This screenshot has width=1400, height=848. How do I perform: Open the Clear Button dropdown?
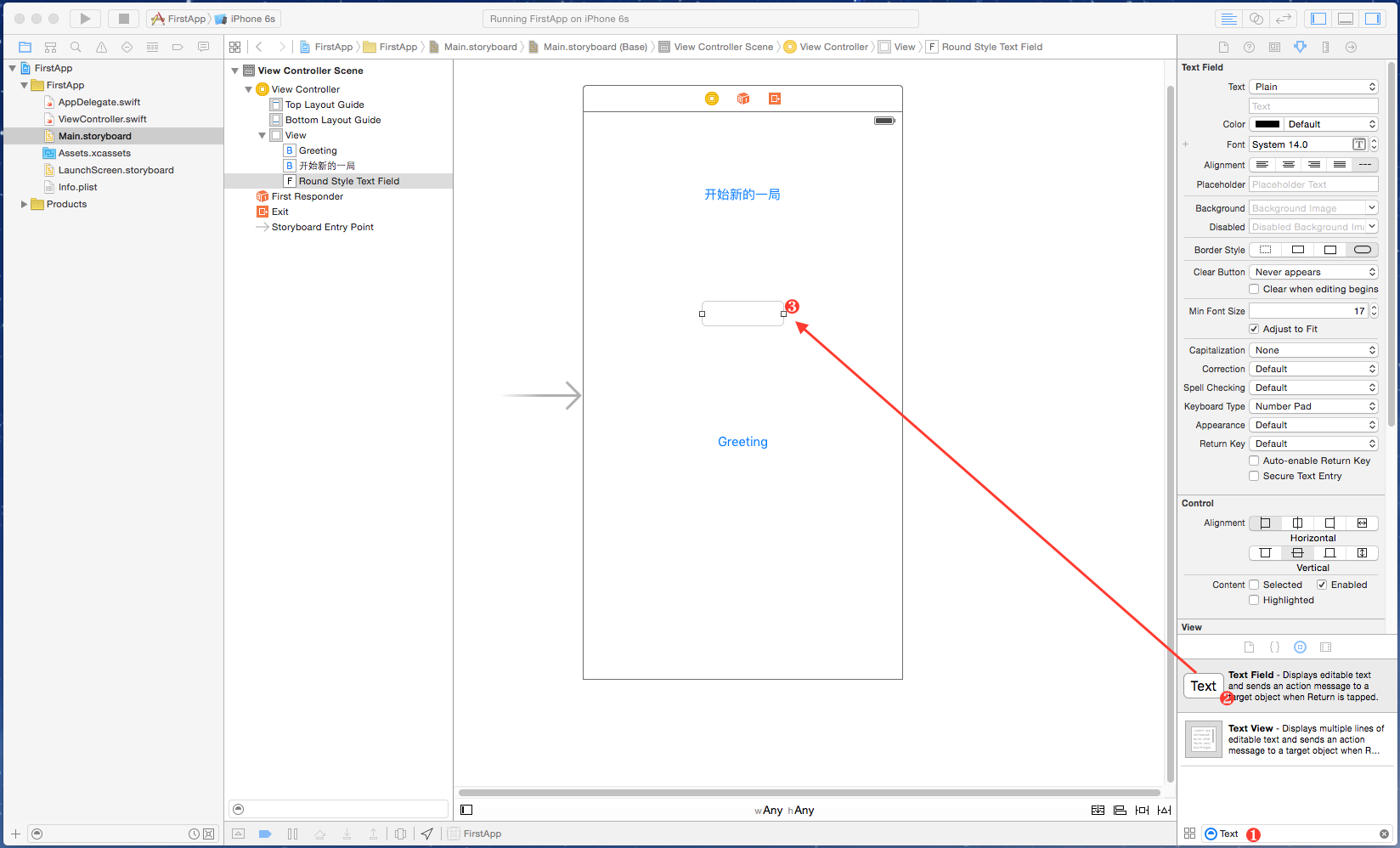tap(1313, 272)
